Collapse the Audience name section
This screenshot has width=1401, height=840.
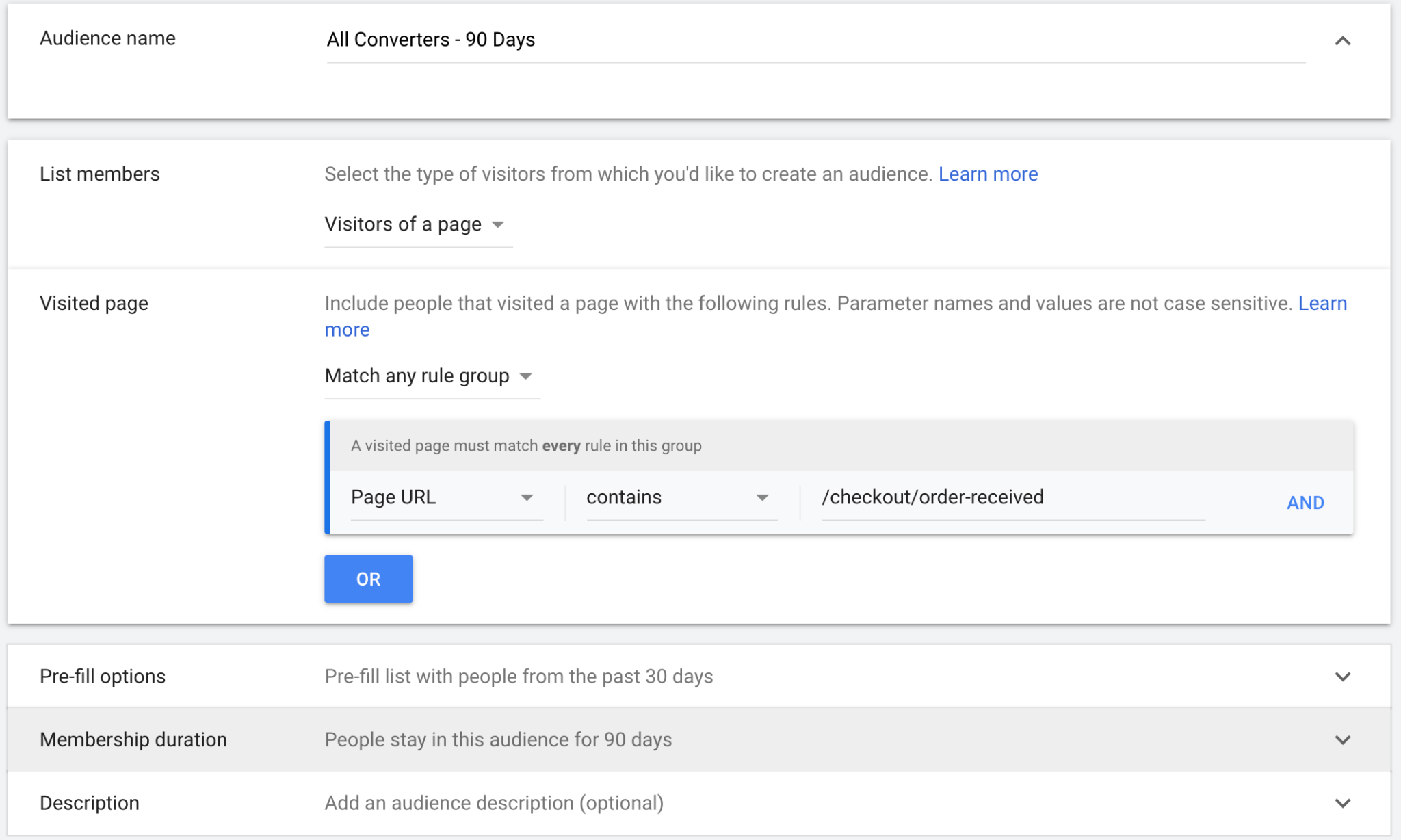[1343, 40]
